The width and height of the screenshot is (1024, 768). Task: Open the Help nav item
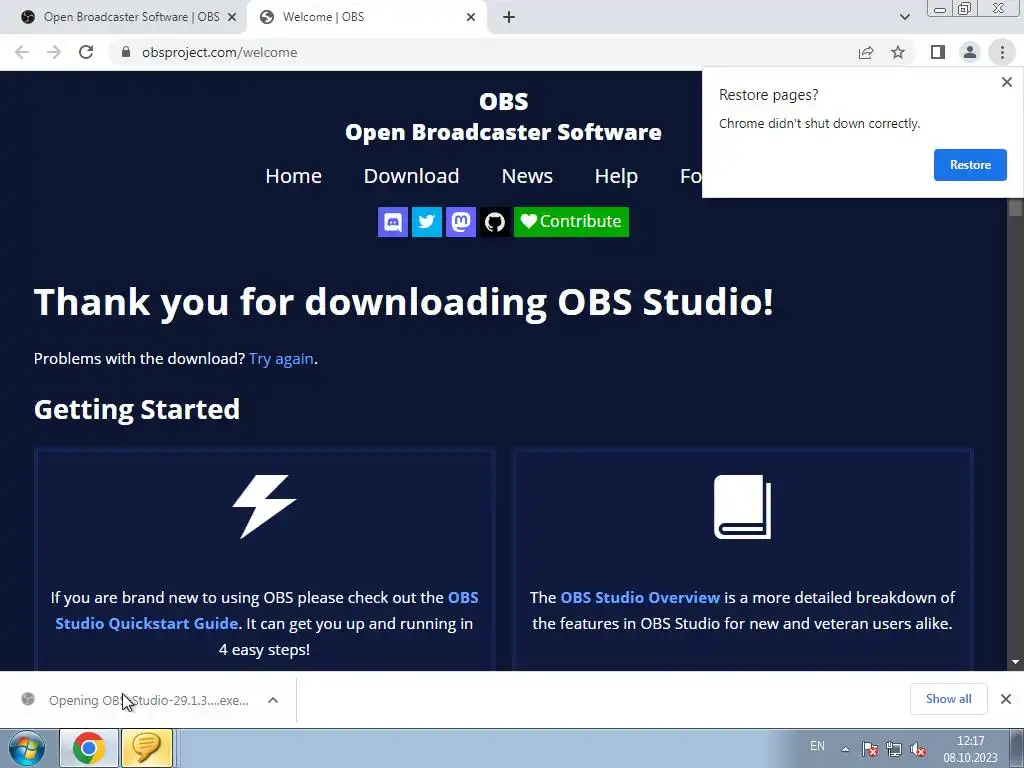point(616,176)
